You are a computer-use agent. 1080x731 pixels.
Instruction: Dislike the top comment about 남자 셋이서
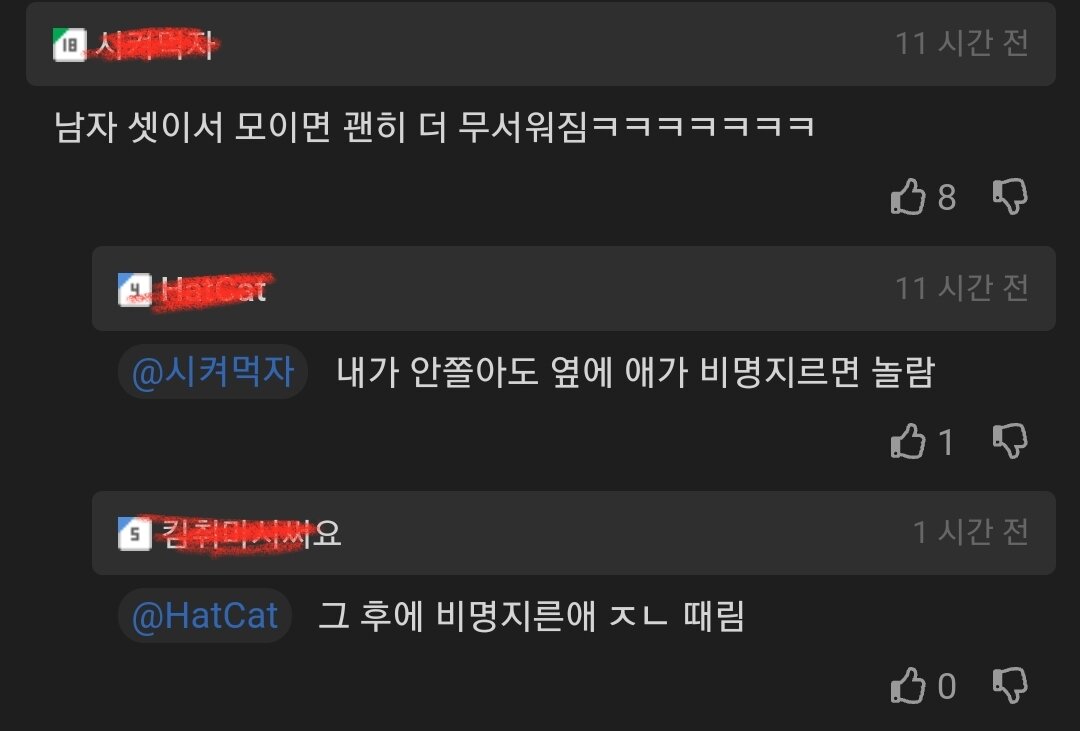[1010, 197]
